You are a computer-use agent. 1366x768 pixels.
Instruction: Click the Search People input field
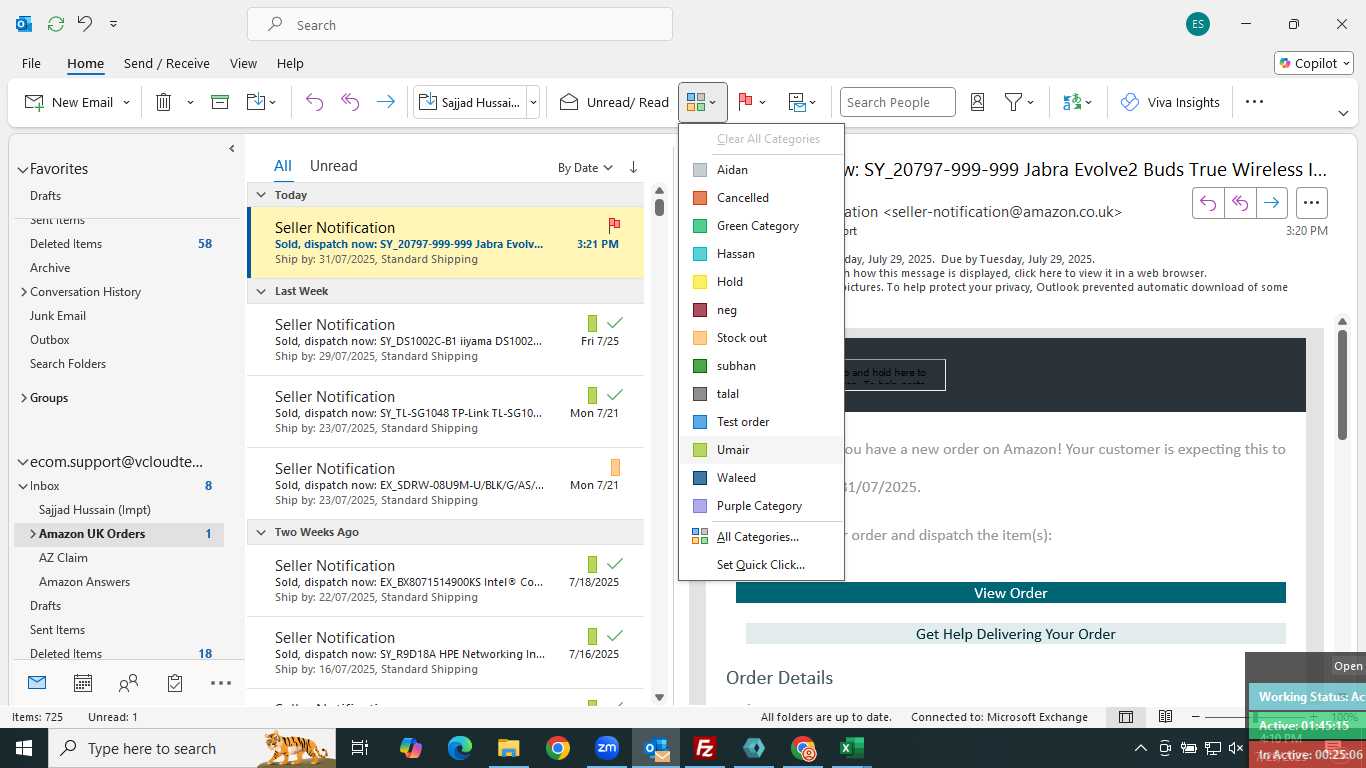pyautogui.click(x=897, y=102)
